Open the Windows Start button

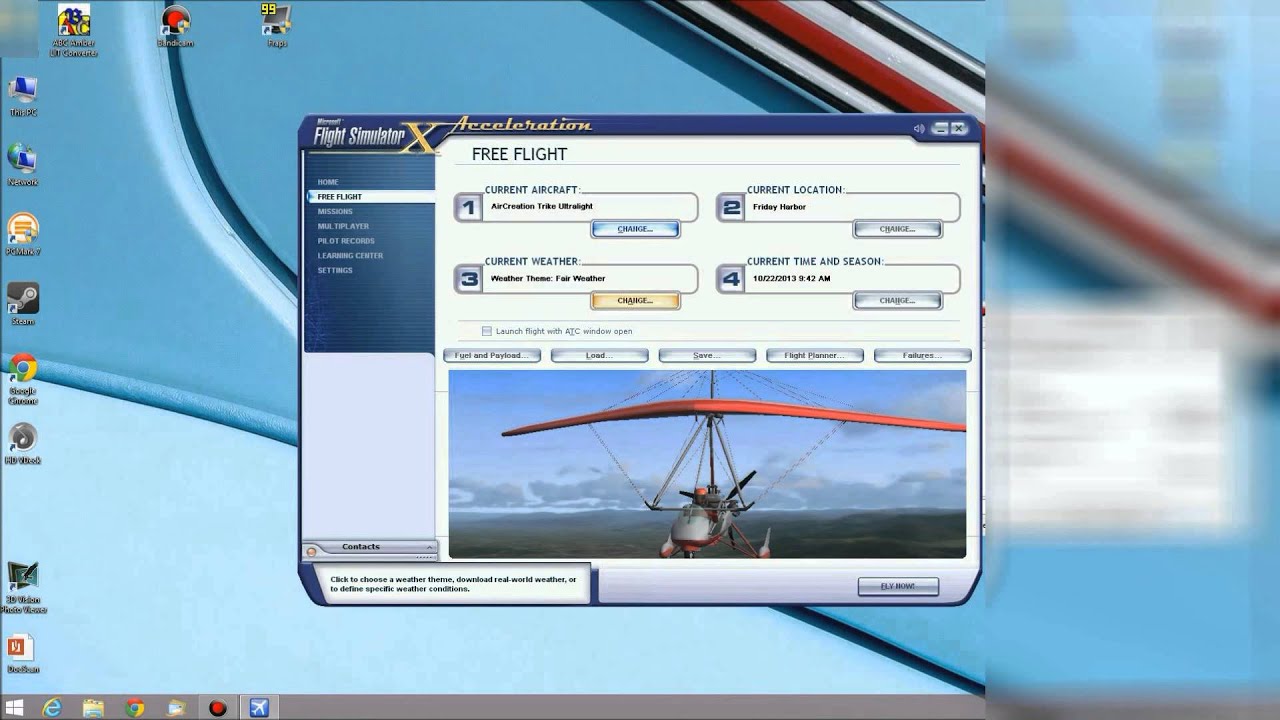click(x=13, y=708)
